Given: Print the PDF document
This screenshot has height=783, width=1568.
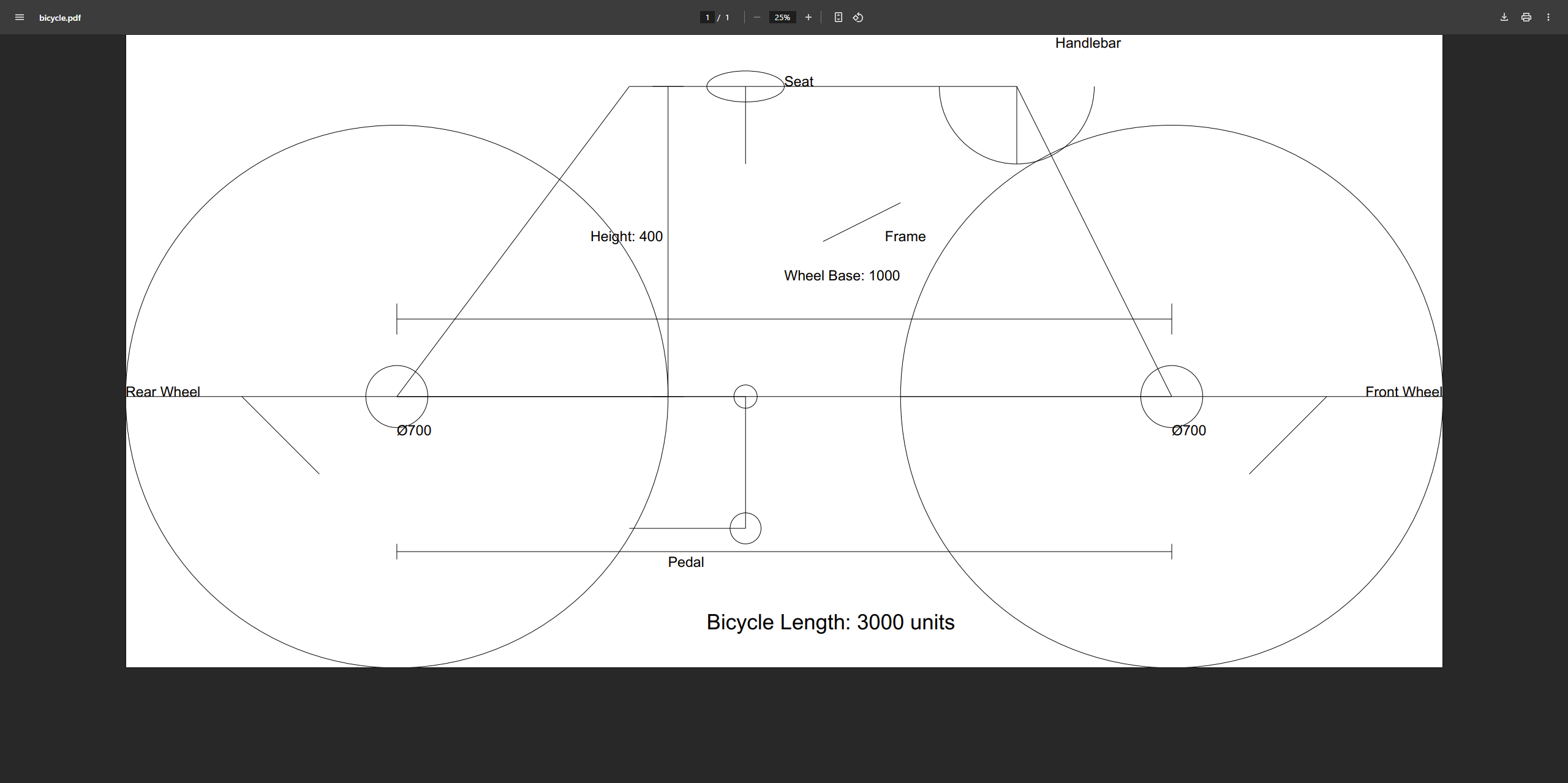Looking at the screenshot, I should [x=1526, y=17].
